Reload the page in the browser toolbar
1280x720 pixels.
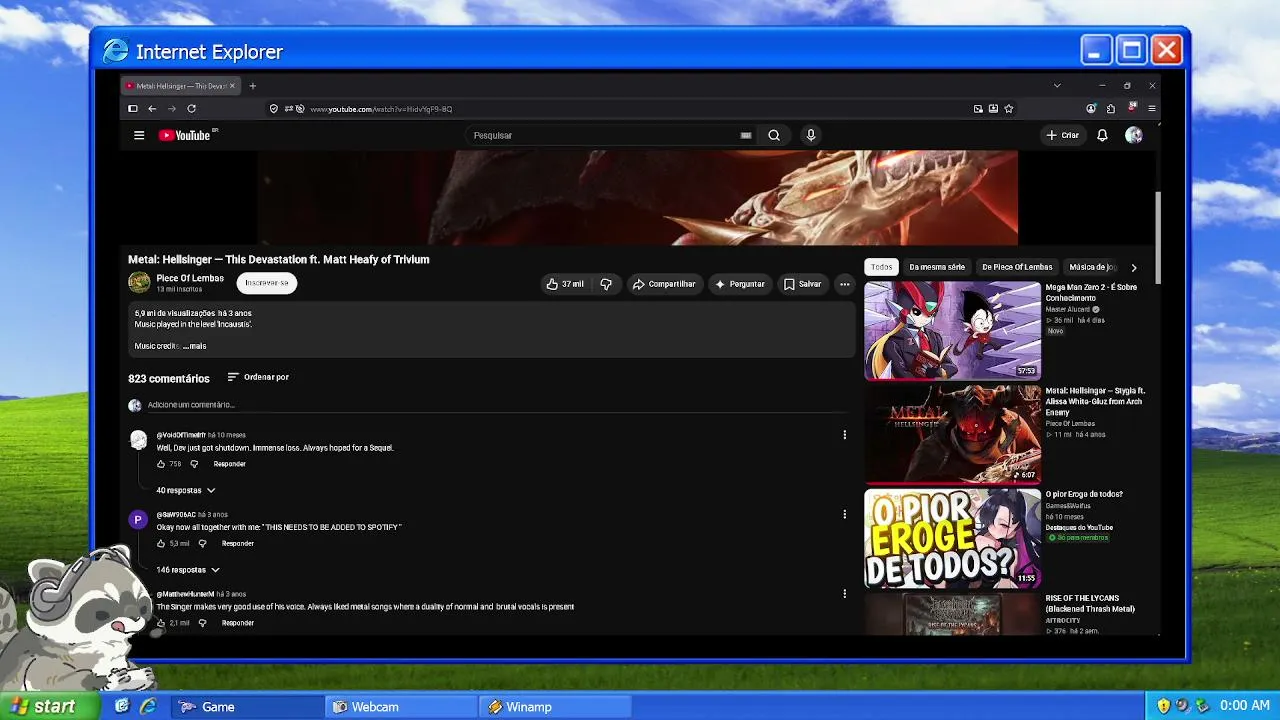click(191, 109)
